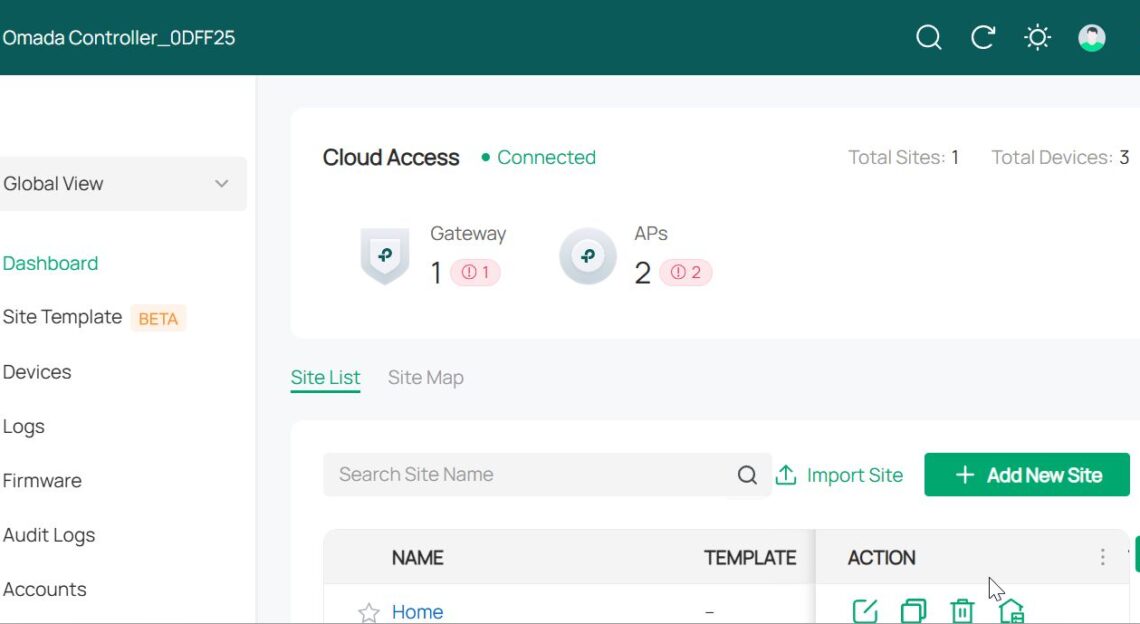
Task: Expand the Global View site selector
Action: (x=123, y=184)
